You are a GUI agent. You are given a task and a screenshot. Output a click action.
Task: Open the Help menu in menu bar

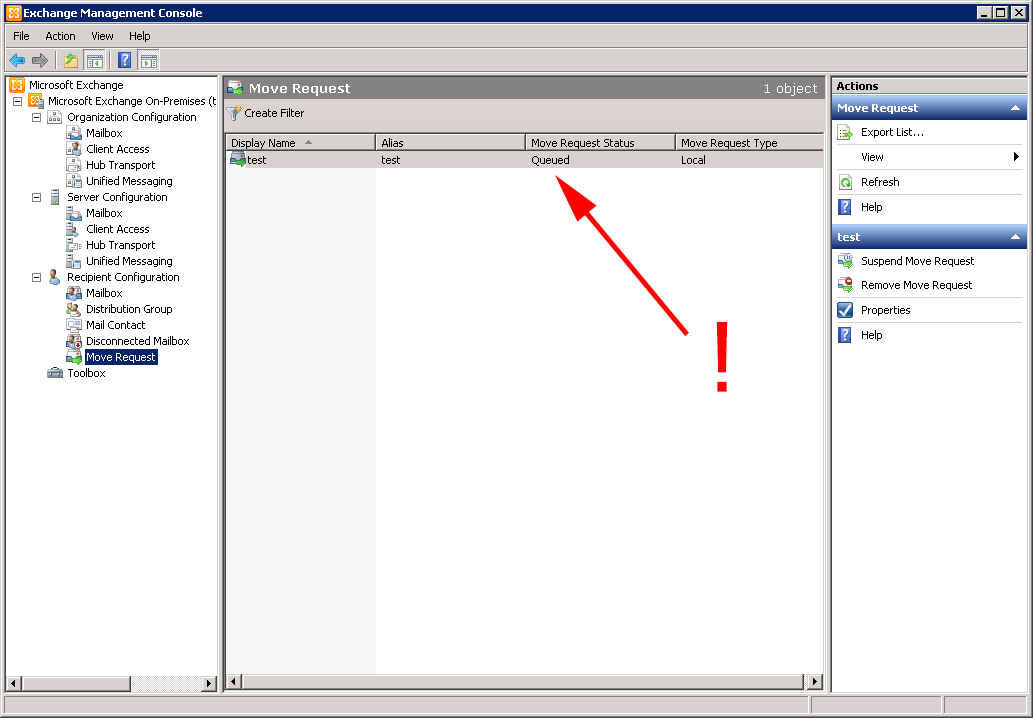point(140,36)
